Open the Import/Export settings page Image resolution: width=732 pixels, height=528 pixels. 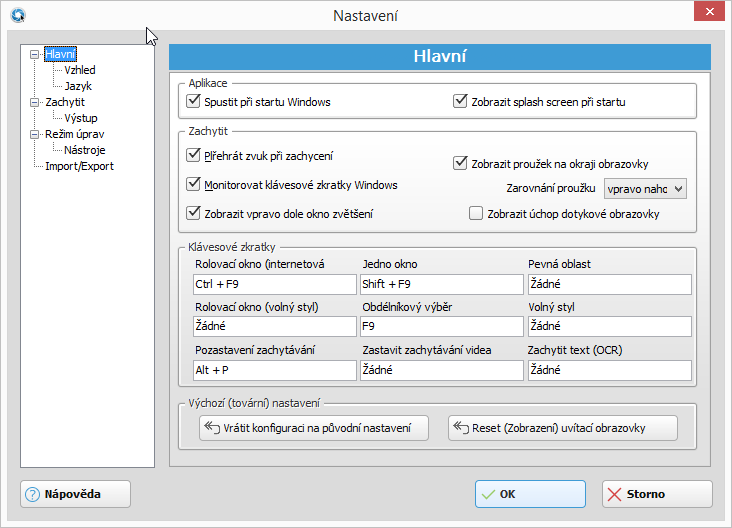pos(79,166)
